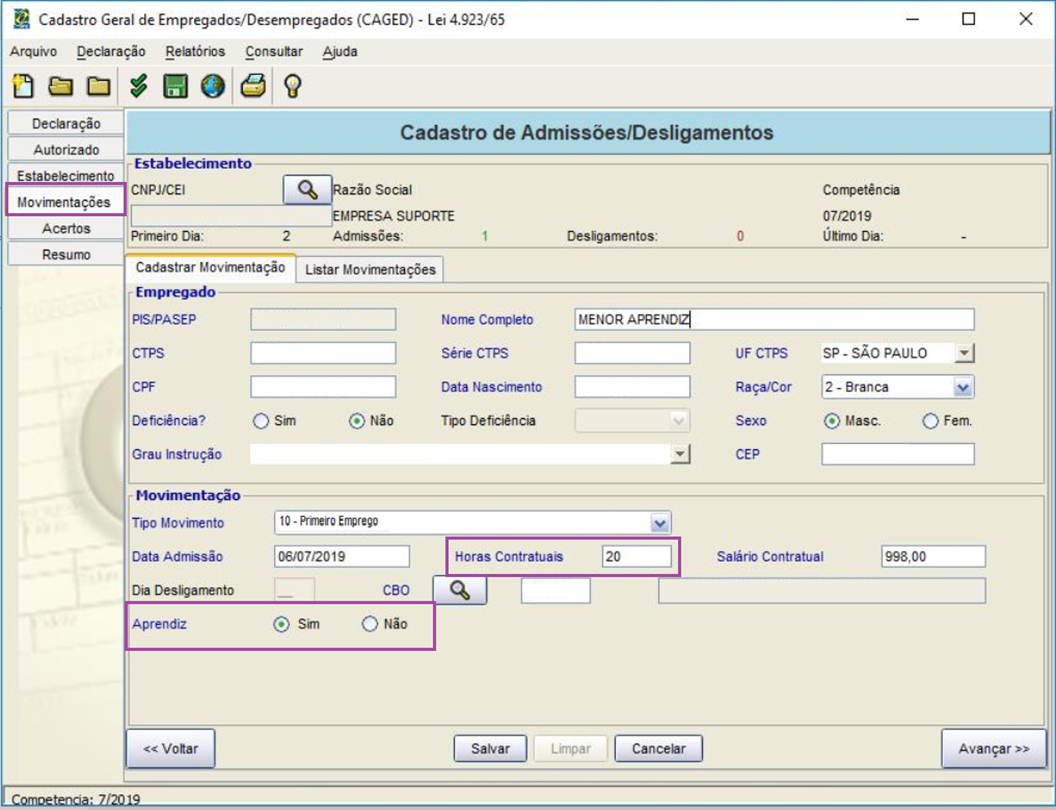Click the light bulb help icon
Image resolution: width=1056 pixels, height=810 pixels.
[x=292, y=86]
